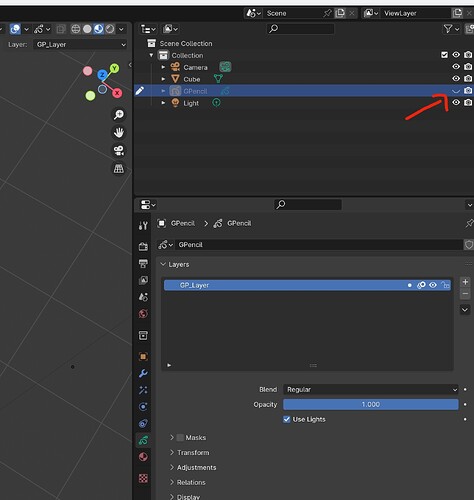Toggle Collection viewport visibility eye
The width and height of the screenshot is (474, 500).
(456, 55)
